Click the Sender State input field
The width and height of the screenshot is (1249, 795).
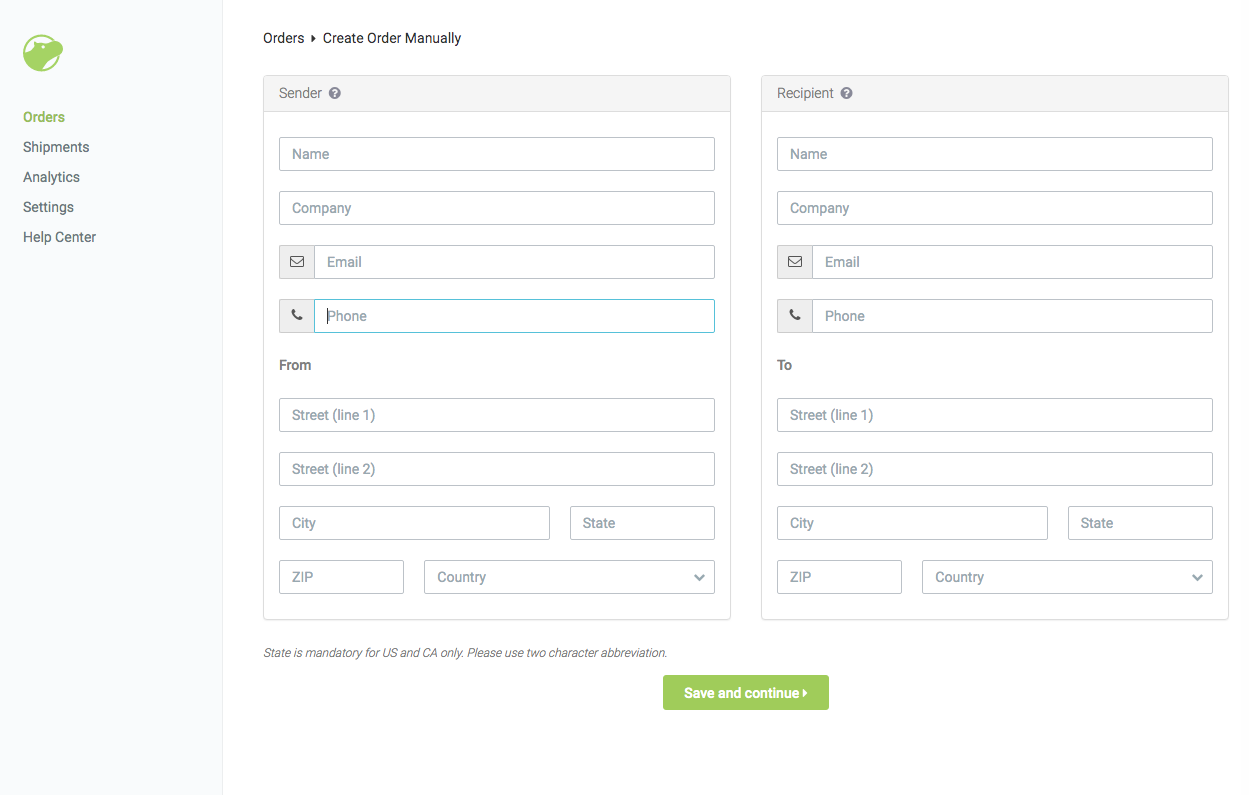coord(642,523)
